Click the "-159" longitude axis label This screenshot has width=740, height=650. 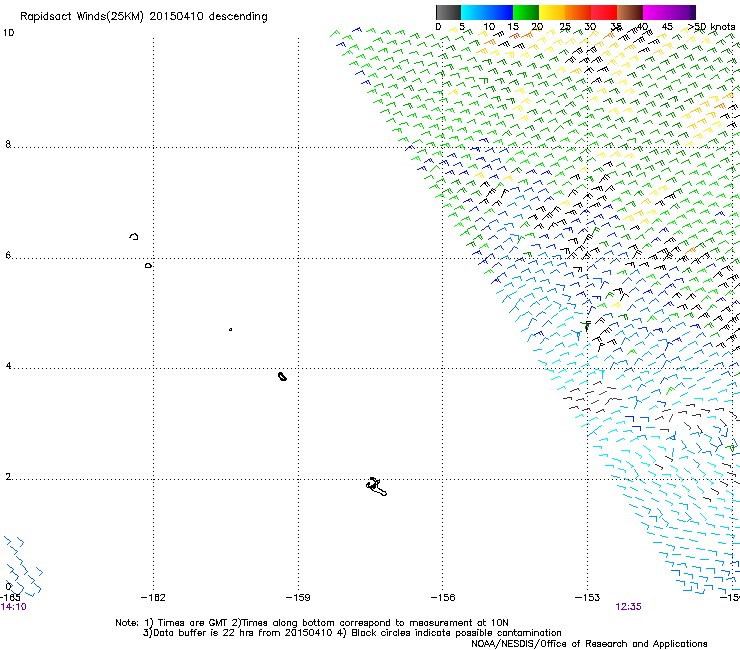[298, 598]
